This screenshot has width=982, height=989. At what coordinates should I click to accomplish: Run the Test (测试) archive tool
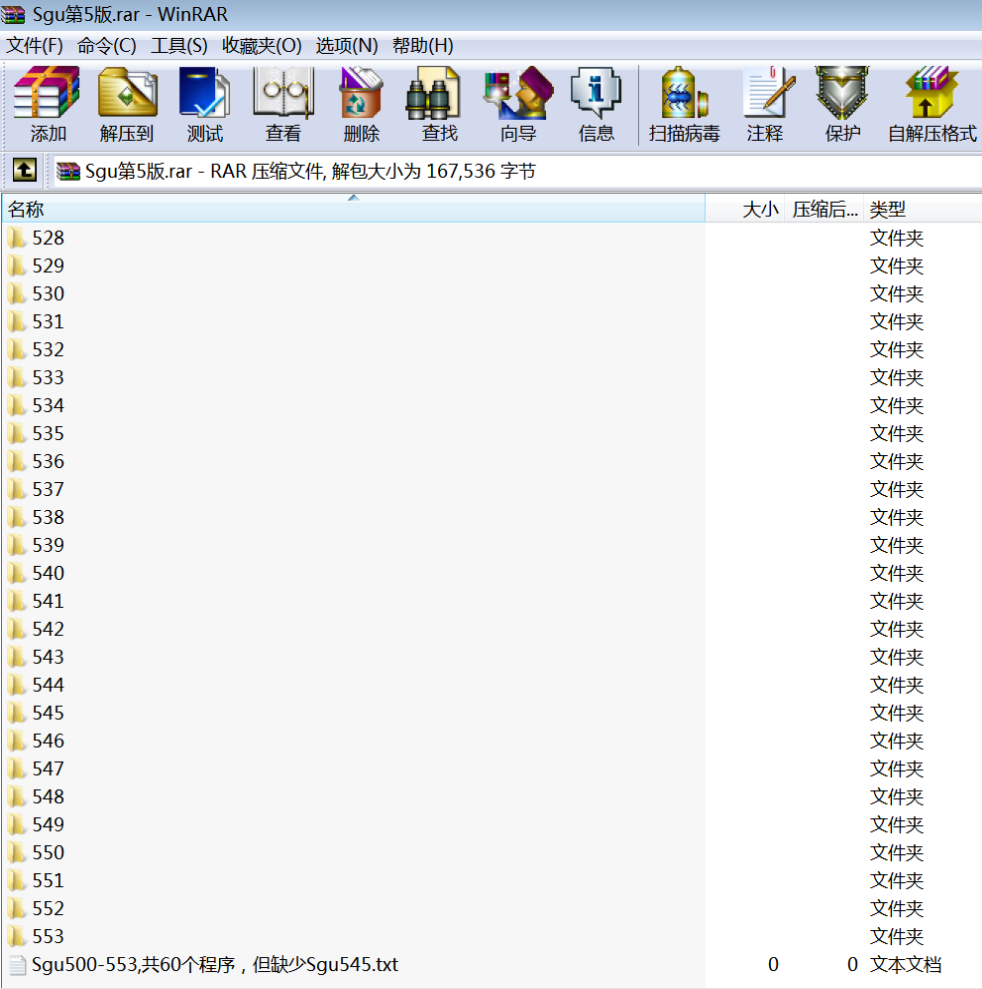pos(205,105)
